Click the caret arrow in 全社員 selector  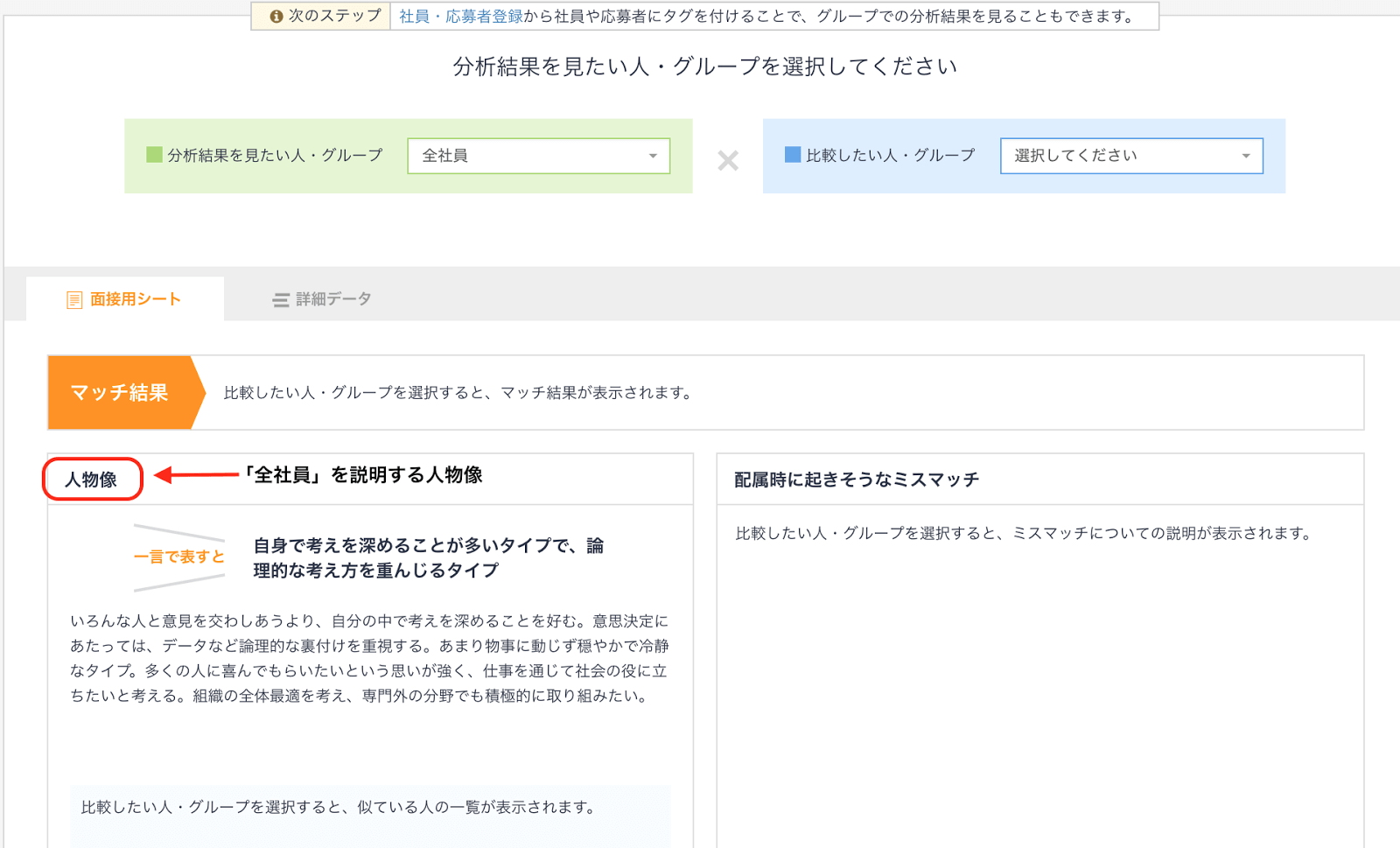coord(653,157)
